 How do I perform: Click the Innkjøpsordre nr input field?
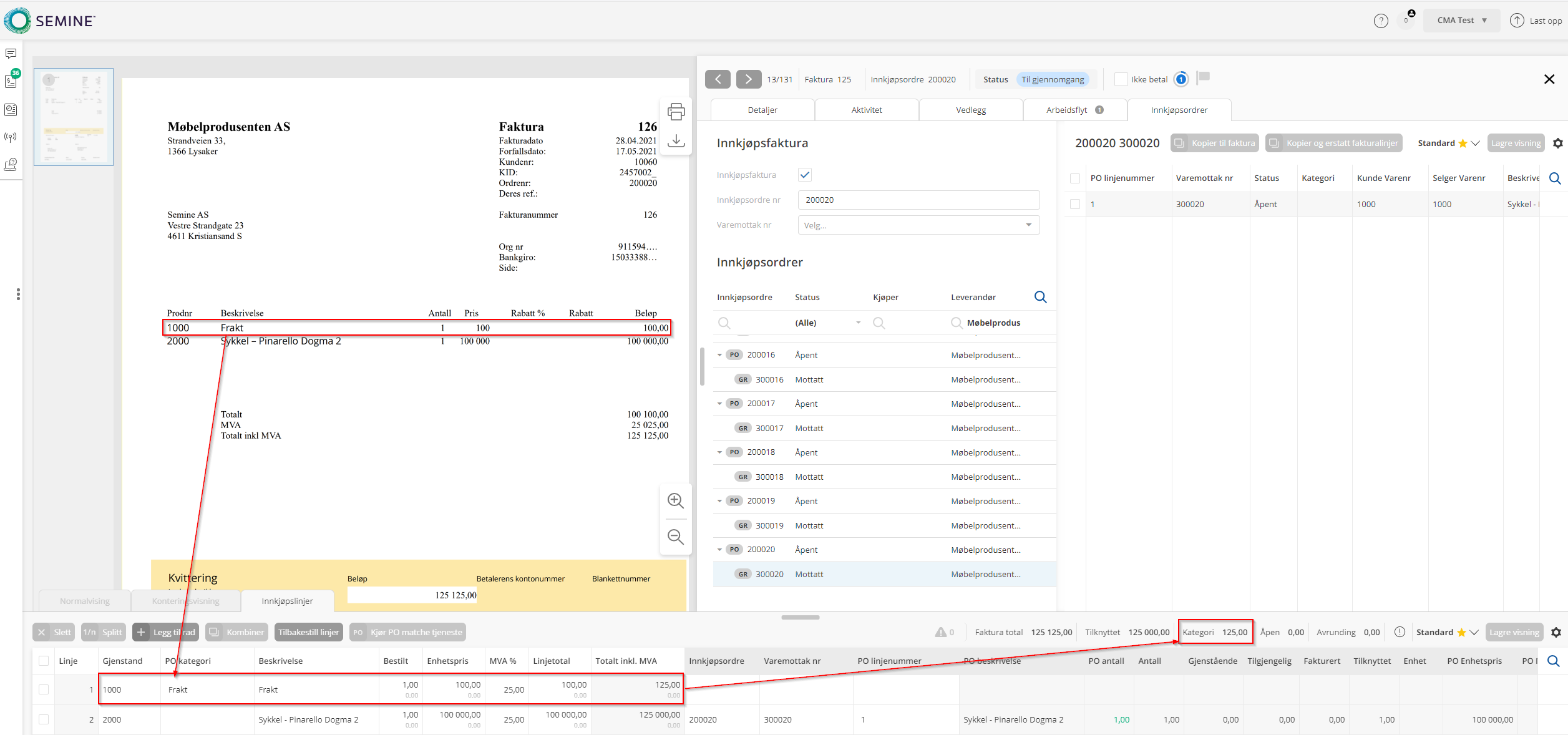coord(918,200)
